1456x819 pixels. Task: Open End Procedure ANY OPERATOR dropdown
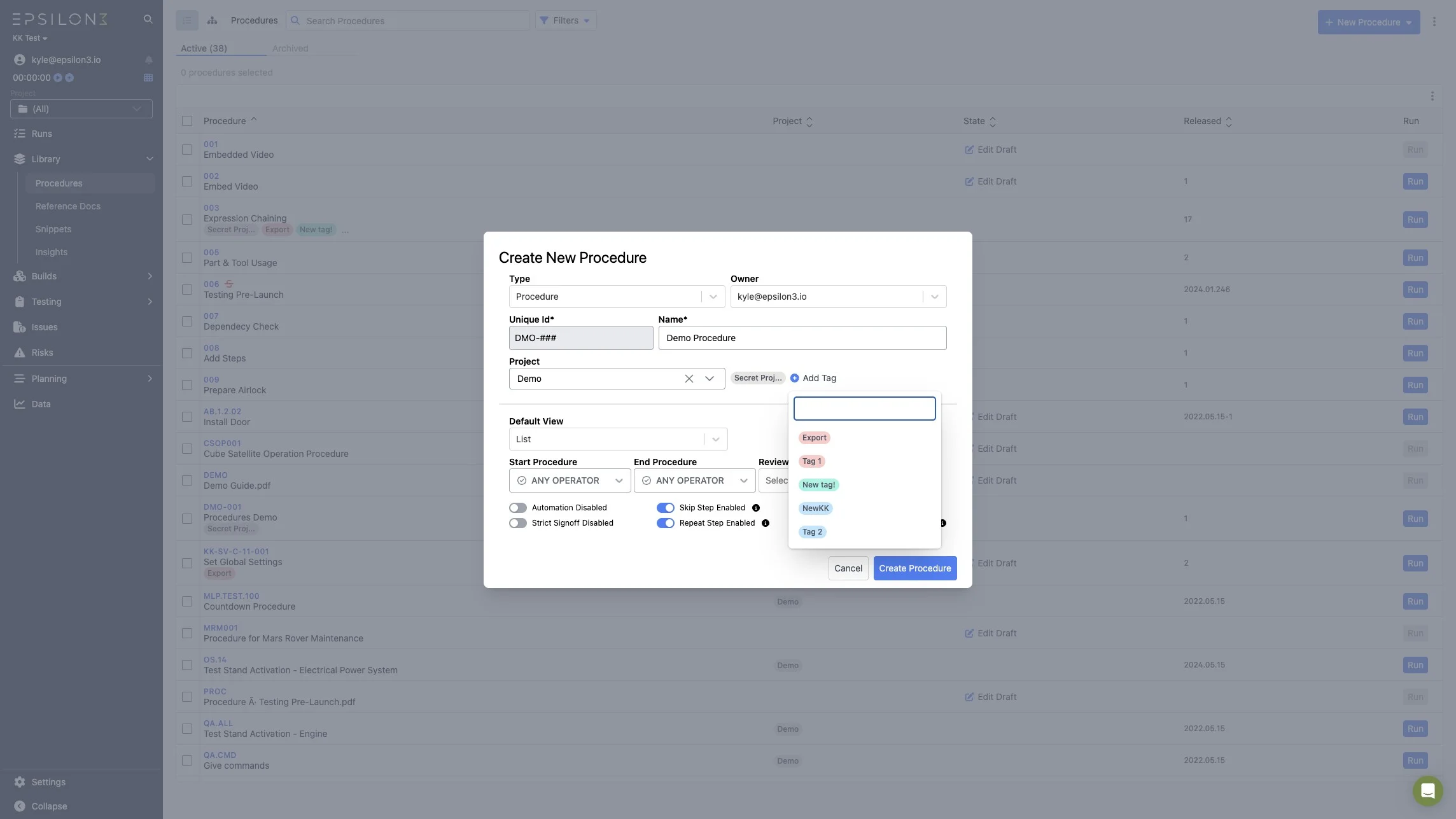pyautogui.click(x=694, y=480)
